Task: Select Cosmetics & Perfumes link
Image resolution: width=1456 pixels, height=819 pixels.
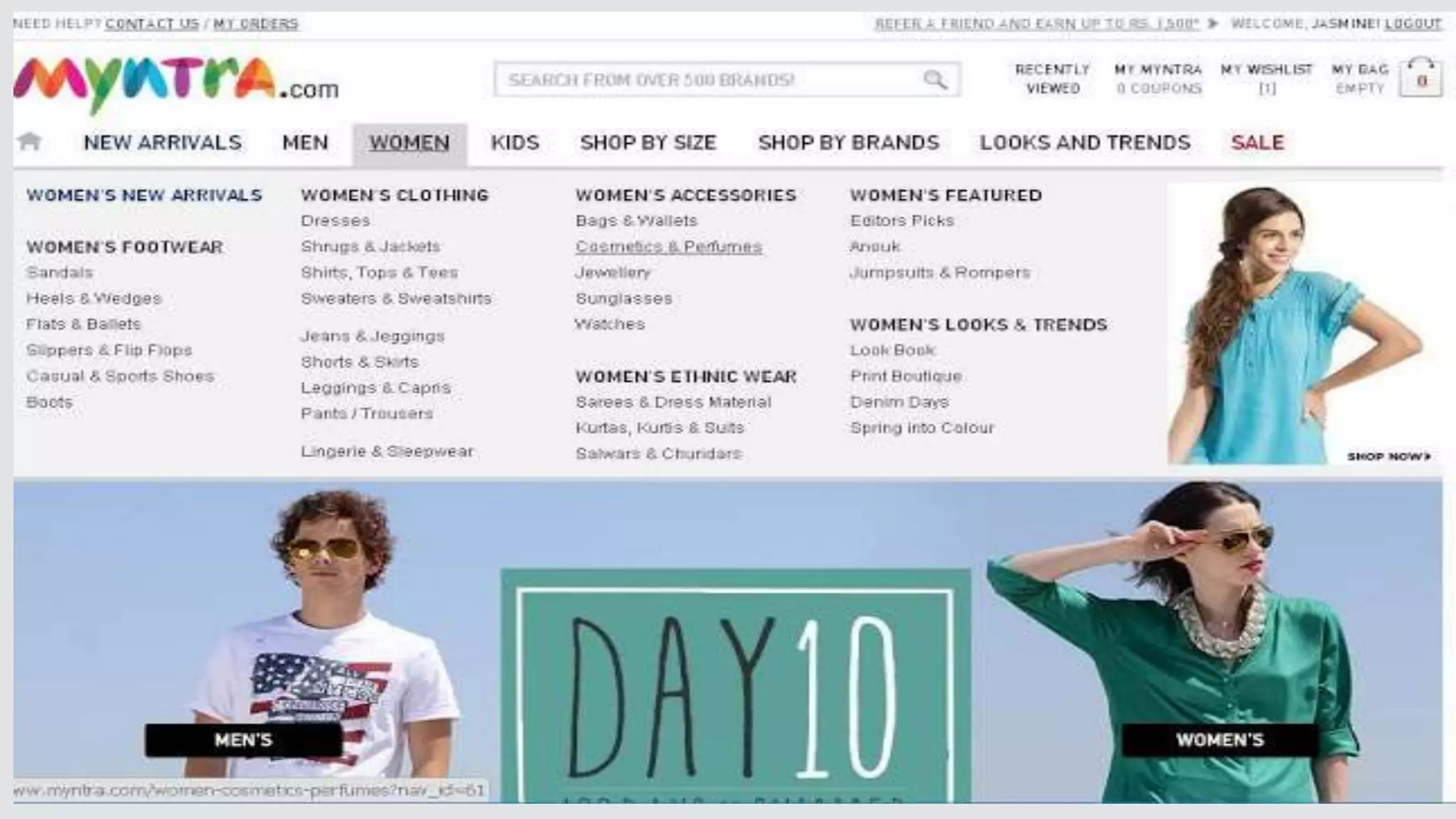Action: [668, 247]
